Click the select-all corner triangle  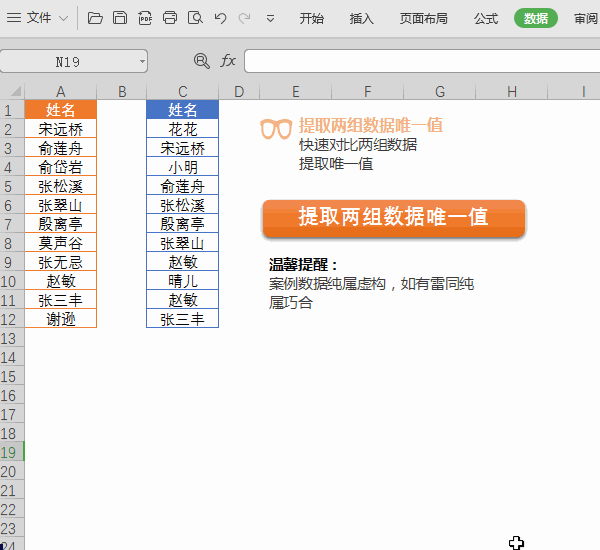click(15, 91)
